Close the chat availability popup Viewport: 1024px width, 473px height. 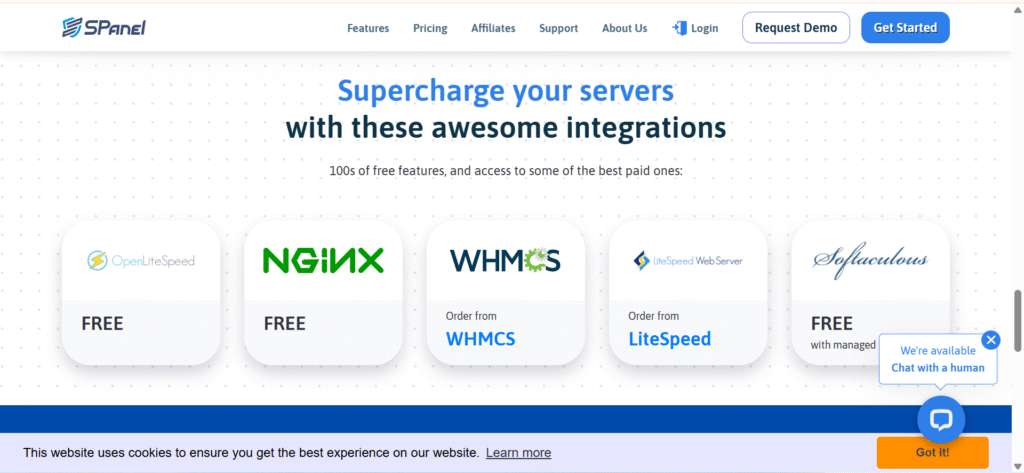[991, 340]
